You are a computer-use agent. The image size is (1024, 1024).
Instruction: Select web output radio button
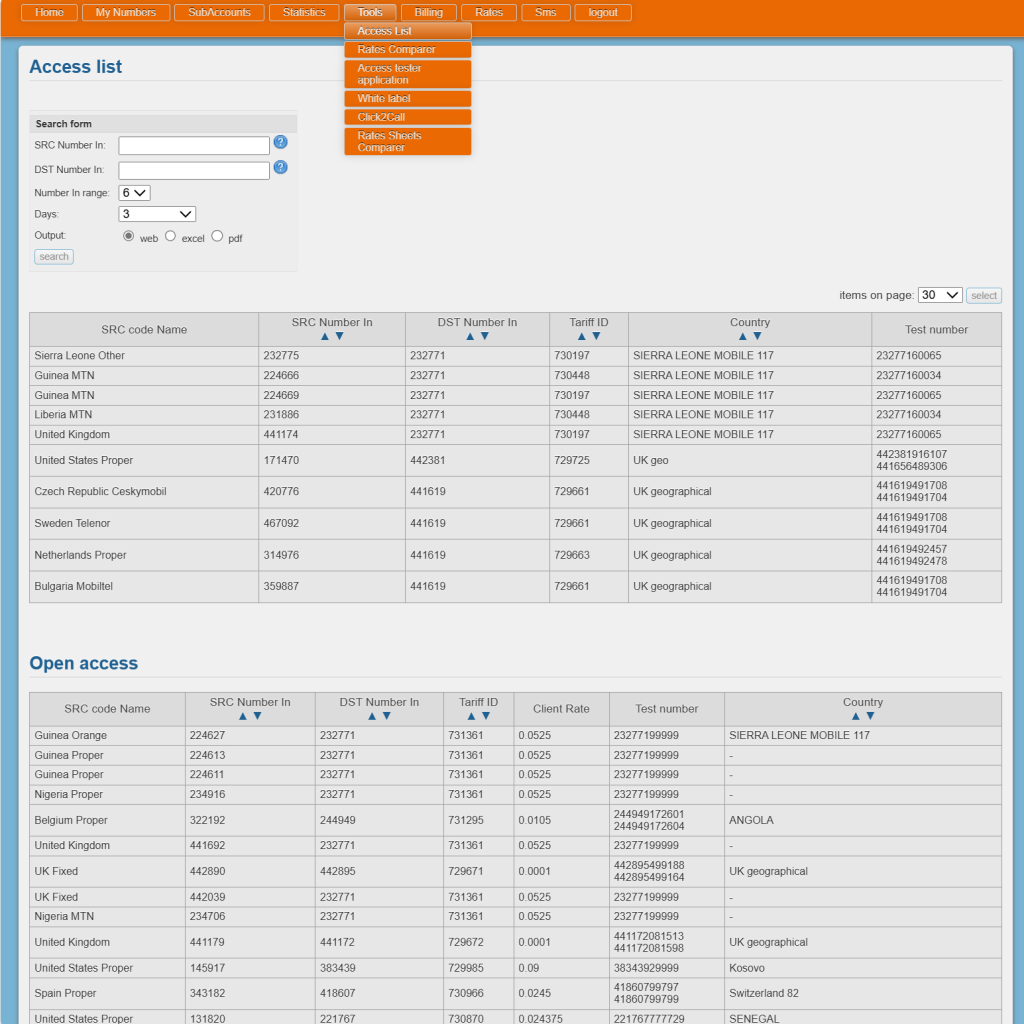129,236
